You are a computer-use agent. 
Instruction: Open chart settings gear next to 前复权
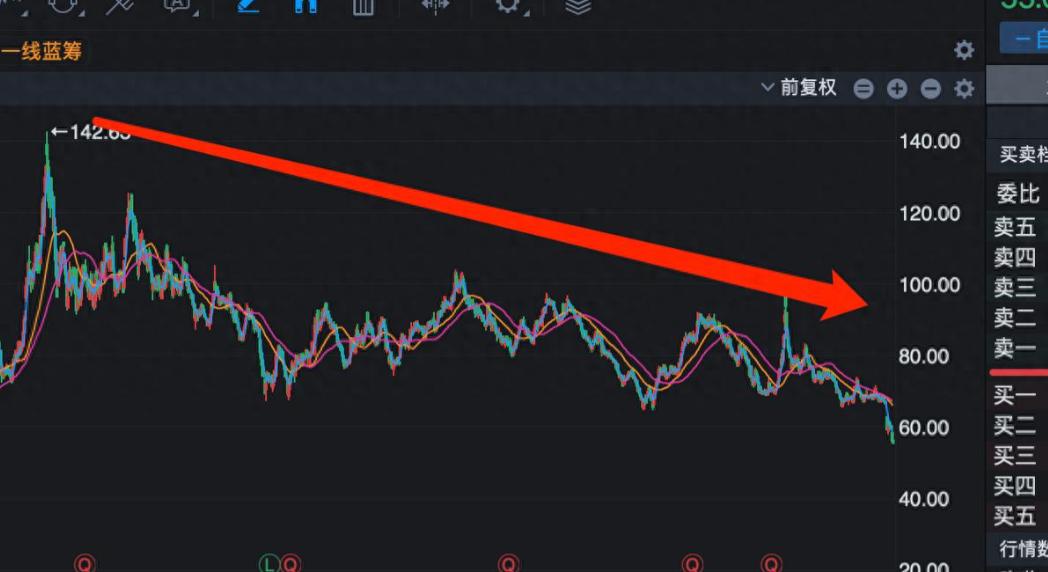963,89
